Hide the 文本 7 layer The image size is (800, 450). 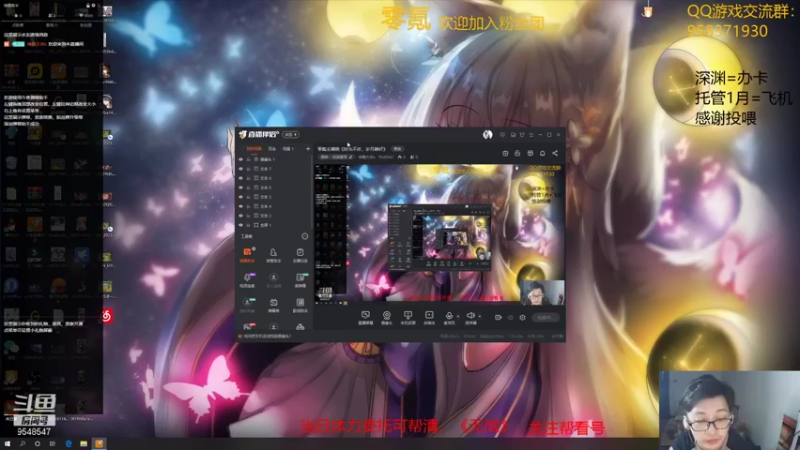pyautogui.click(x=241, y=169)
